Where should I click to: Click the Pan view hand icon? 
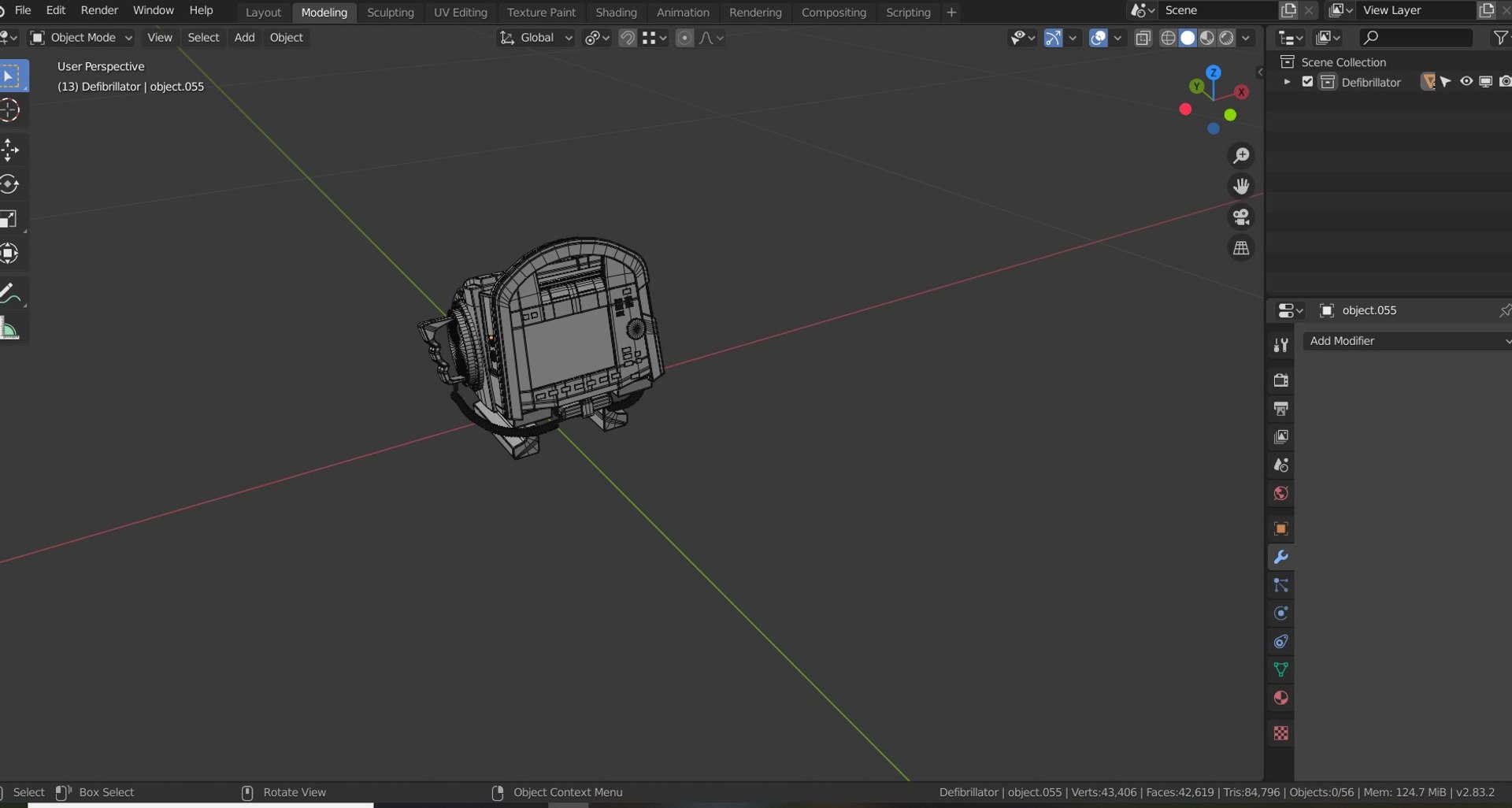[x=1241, y=186]
